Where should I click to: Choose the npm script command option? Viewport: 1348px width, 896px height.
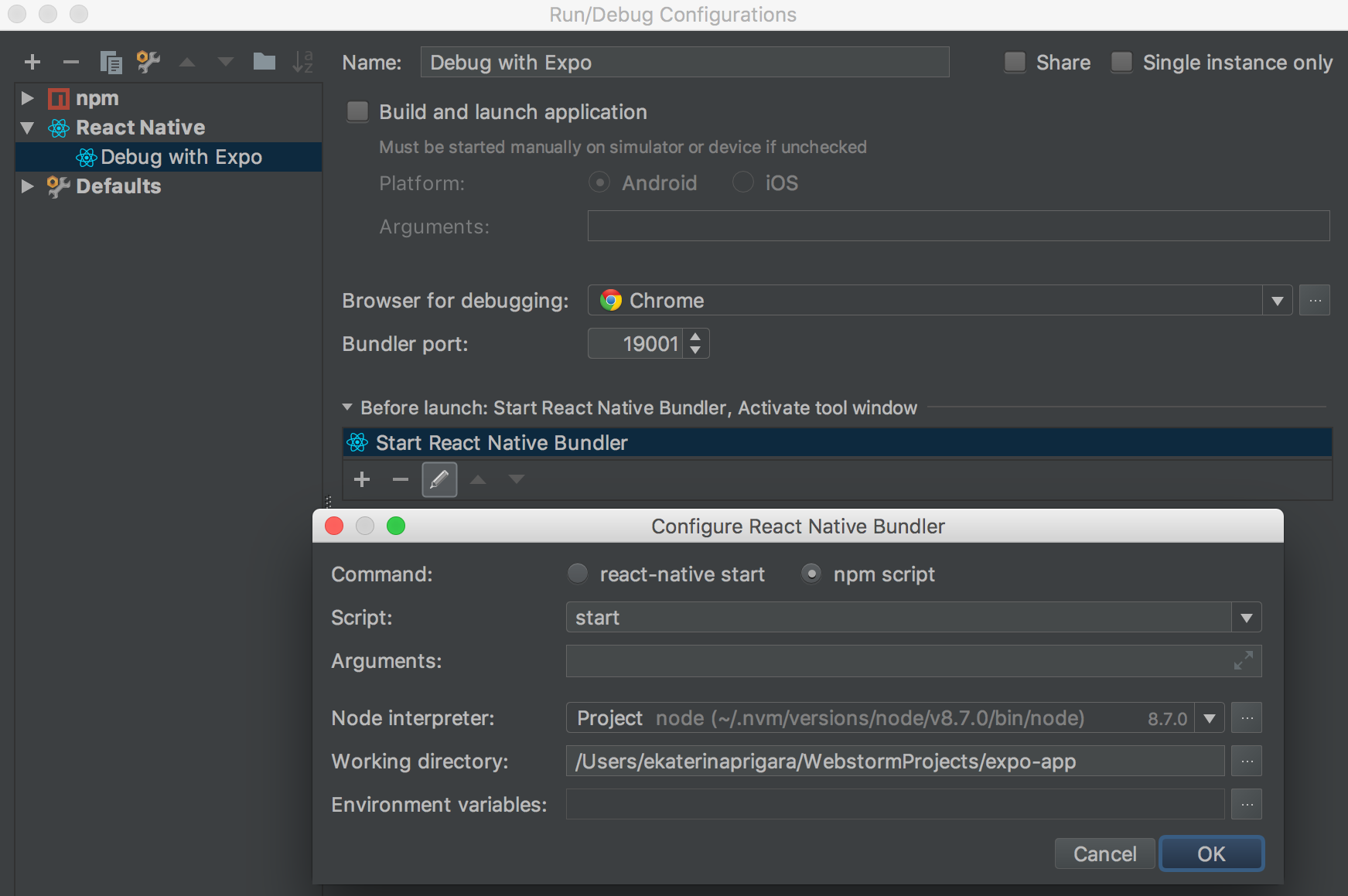[x=811, y=574]
